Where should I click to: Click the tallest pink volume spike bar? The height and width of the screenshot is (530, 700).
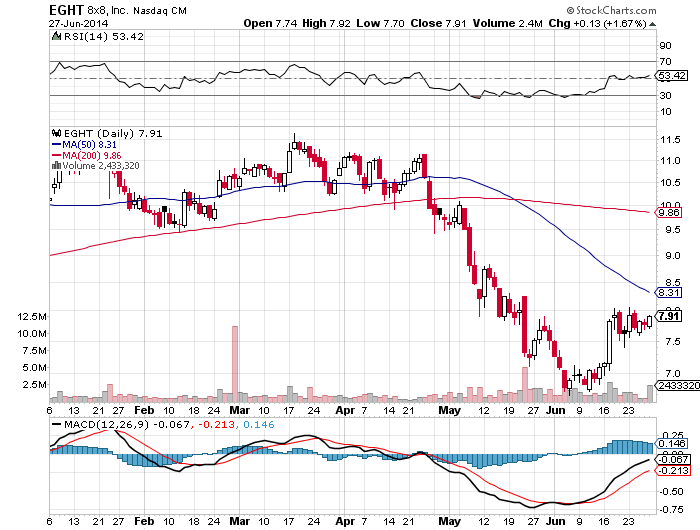click(235, 364)
